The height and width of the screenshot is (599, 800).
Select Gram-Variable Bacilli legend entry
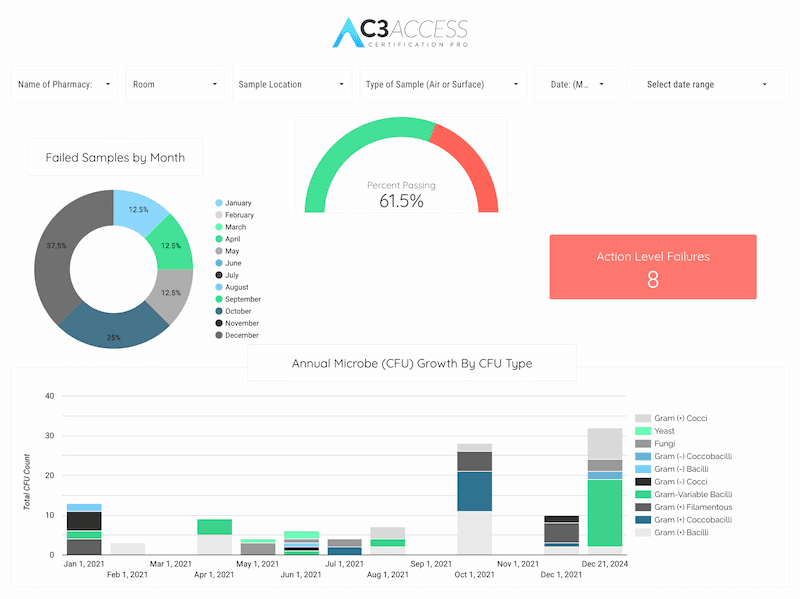pyautogui.click(x=684, y=494)
